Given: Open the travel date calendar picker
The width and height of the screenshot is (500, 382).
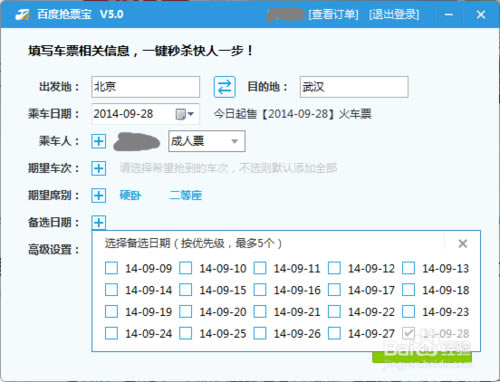Looking at the screenshot, I should tap(184, 114).
